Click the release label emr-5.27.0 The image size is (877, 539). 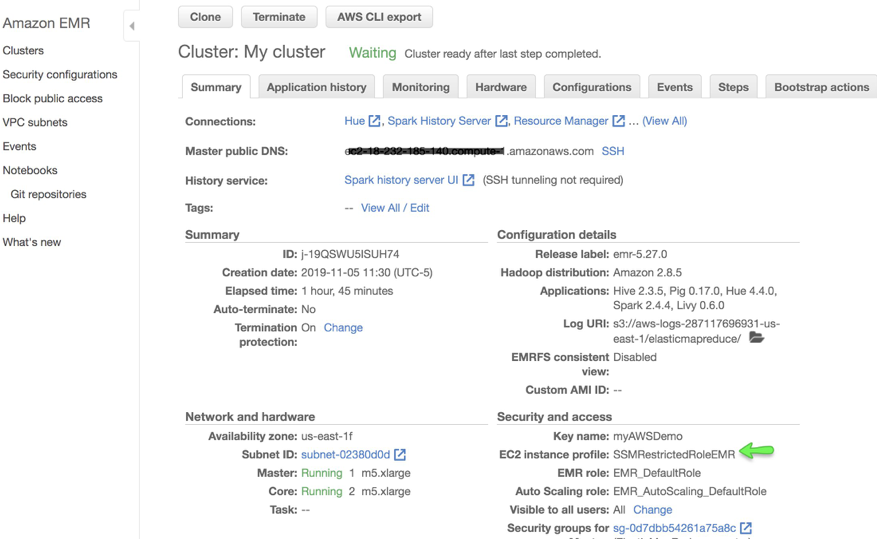(x=640, y=254)
